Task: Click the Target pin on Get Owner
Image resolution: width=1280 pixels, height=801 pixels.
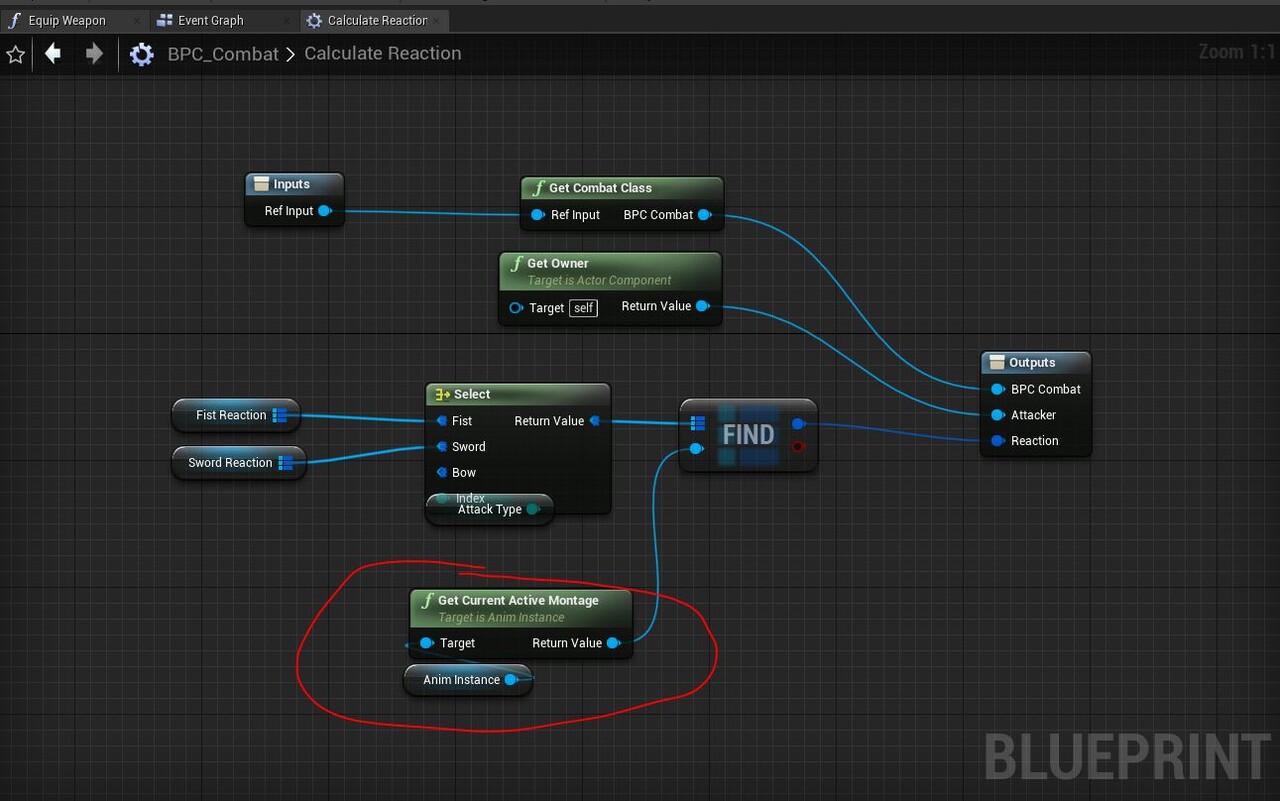Action: [x=516, y=308]
